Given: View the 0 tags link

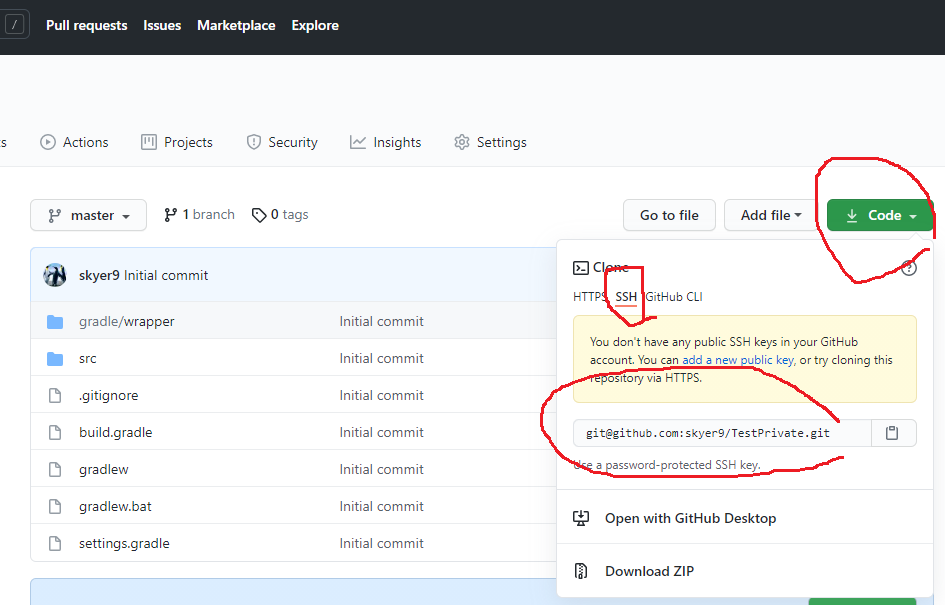Looking at the screenshot, I should (x=280, y=215).
